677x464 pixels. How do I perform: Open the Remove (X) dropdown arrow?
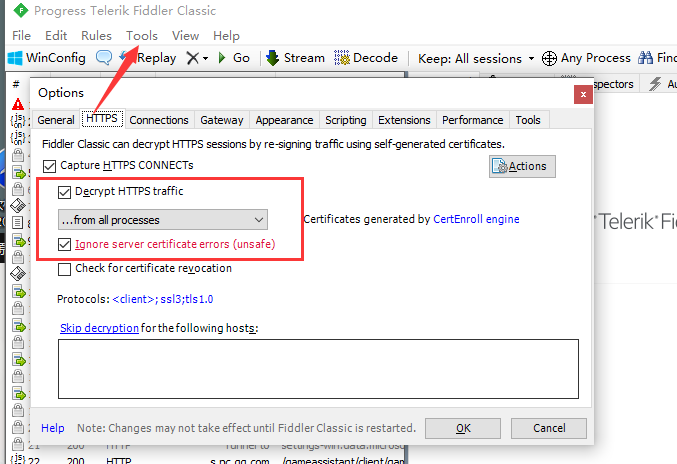click(x=206, y=58)
